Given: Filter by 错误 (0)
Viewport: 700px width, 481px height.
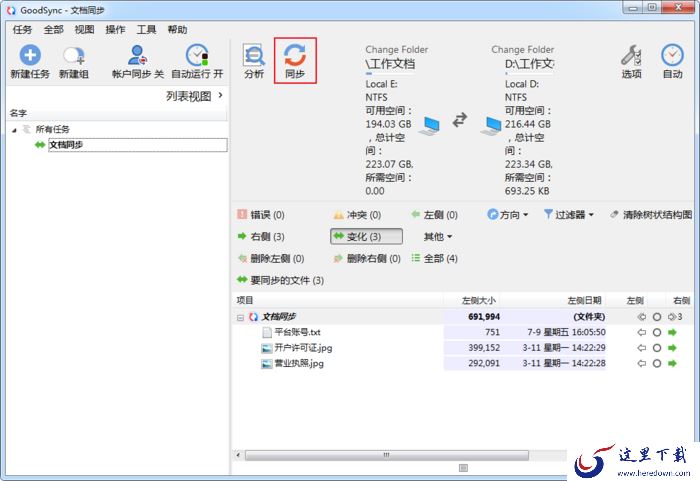Looking at the screenshot, I should (261, 215).
